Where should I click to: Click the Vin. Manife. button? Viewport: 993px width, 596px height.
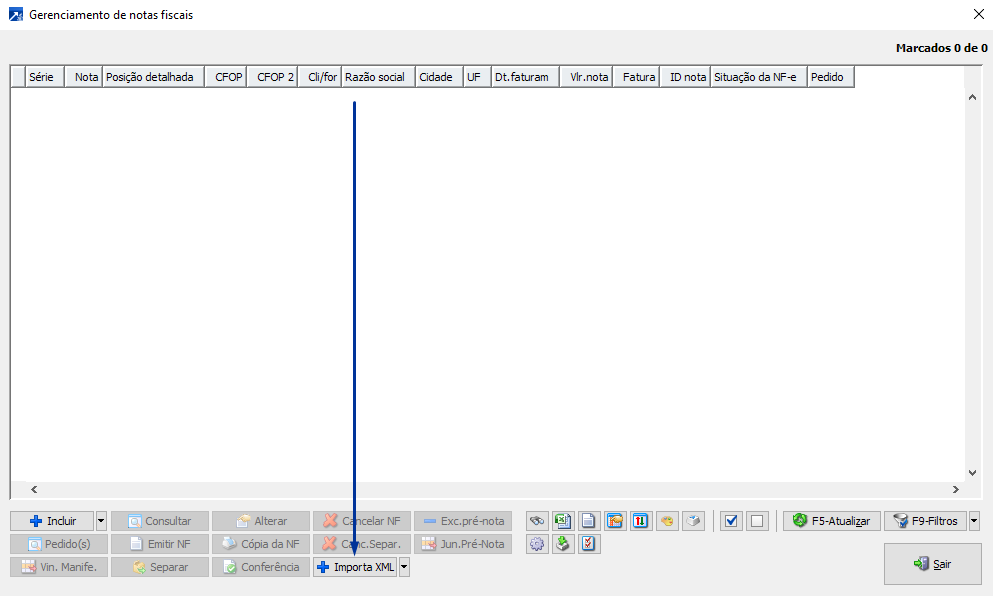point(59,567)
